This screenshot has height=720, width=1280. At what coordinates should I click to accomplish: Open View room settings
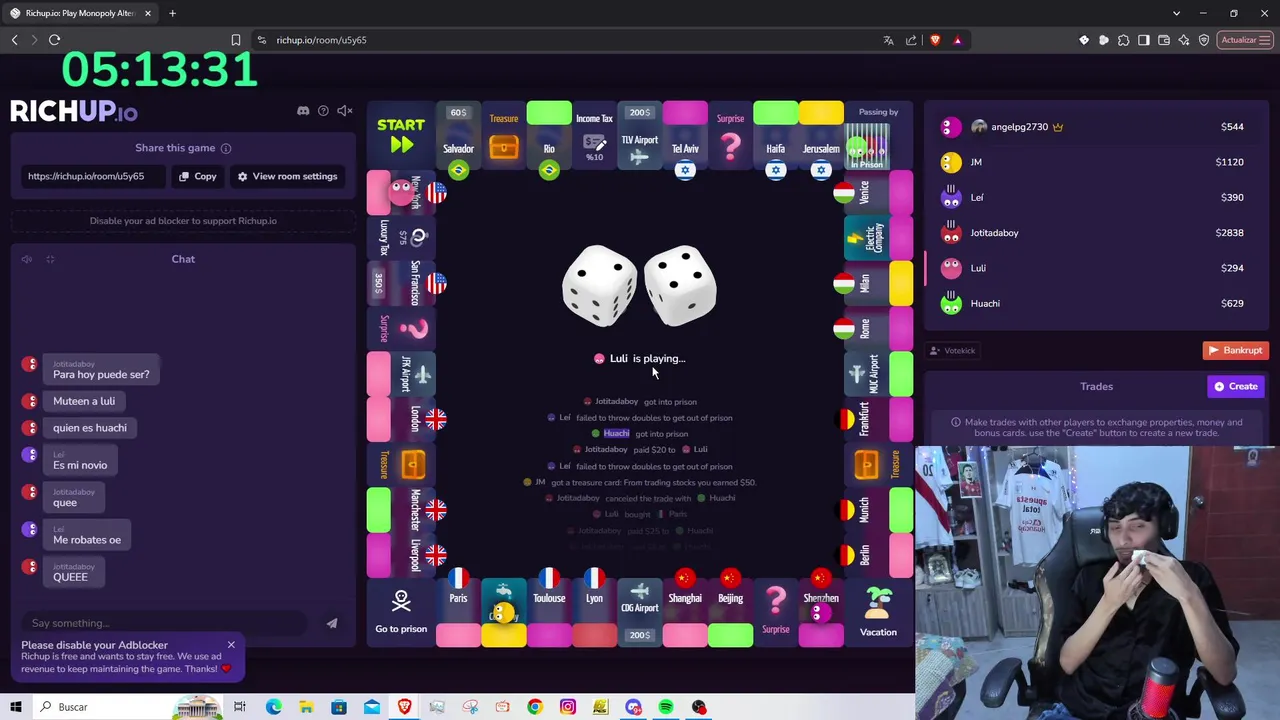(x=287, y=176)
